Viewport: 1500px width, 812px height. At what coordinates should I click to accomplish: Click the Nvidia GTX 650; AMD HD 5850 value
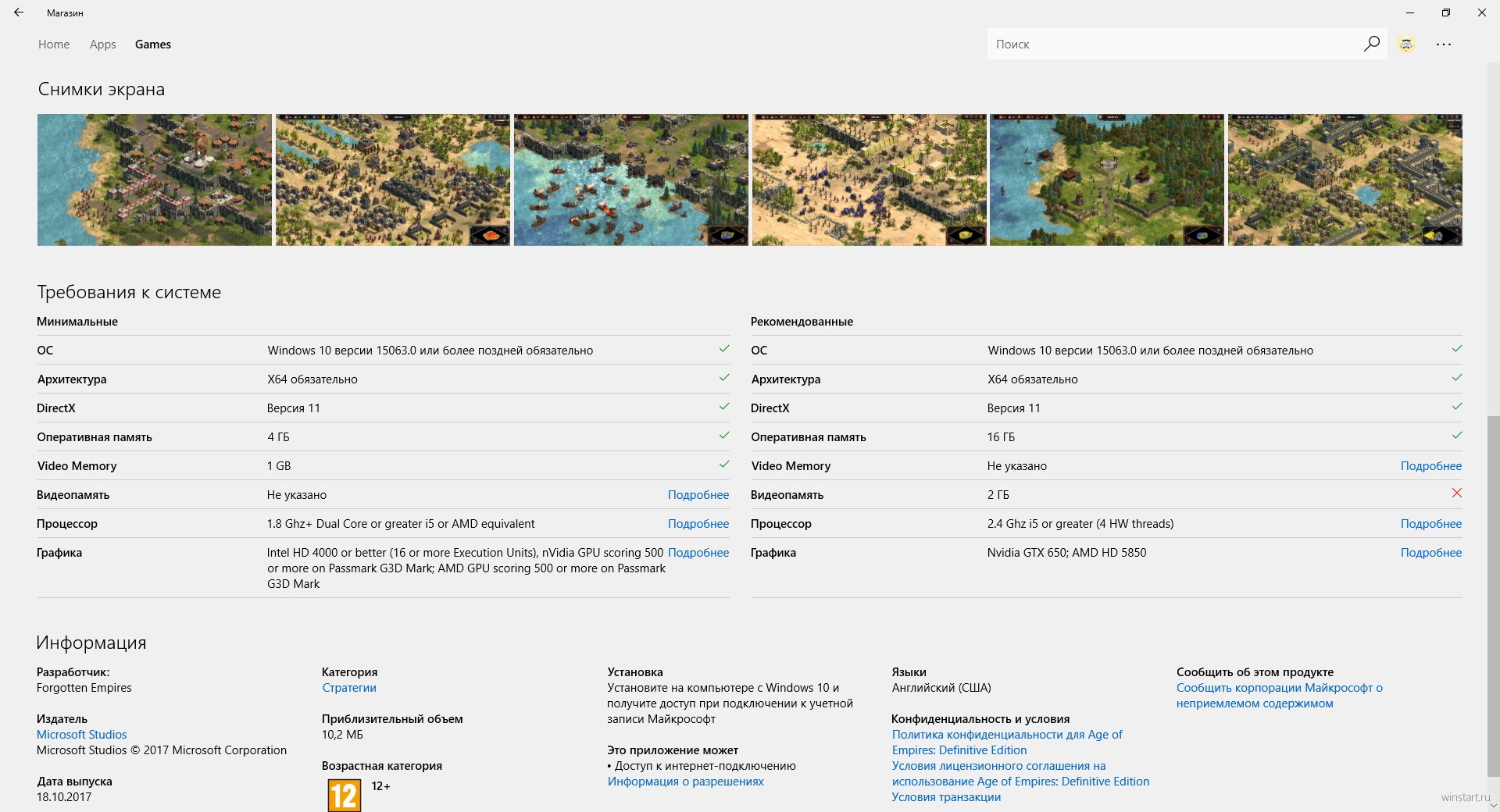(1067, 553)
